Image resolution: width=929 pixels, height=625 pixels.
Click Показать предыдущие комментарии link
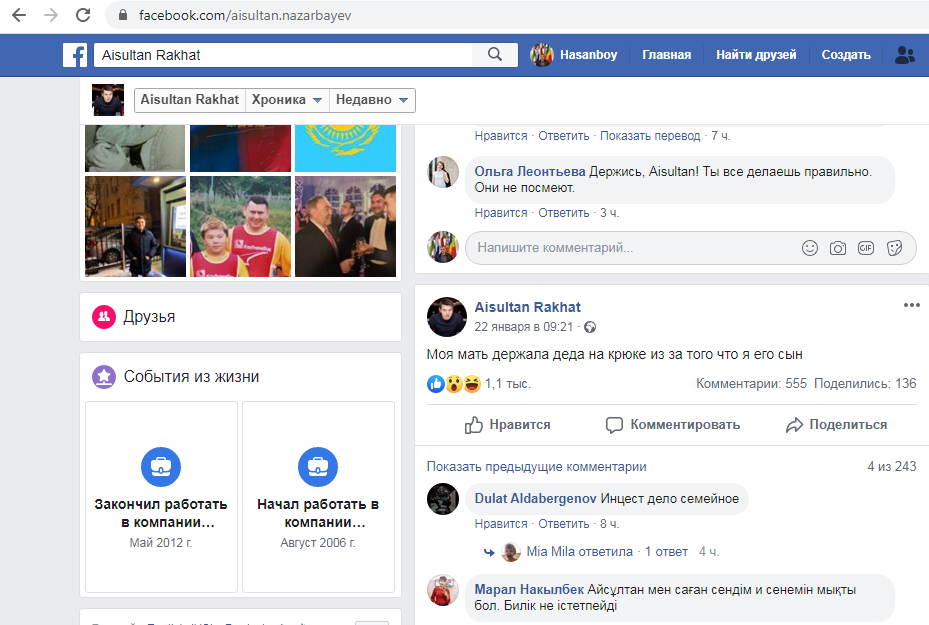(x=536, y=467)
